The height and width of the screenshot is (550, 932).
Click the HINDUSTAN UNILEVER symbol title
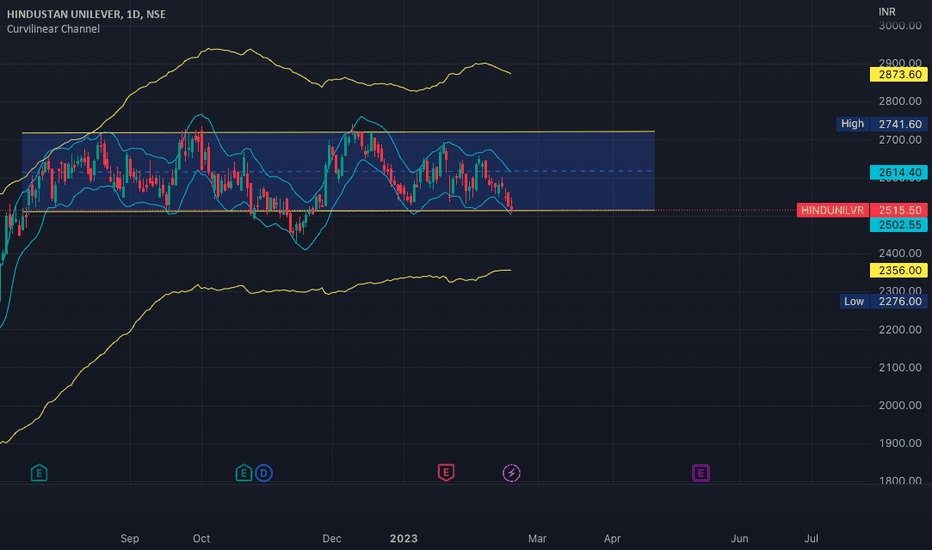coord(86,14)
